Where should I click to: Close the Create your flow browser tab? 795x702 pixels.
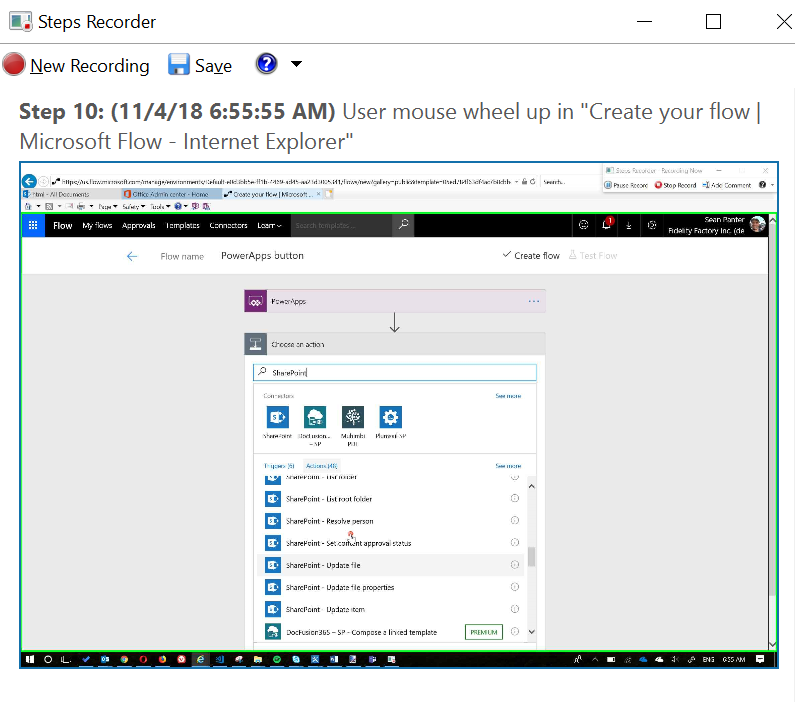point(318,194)
